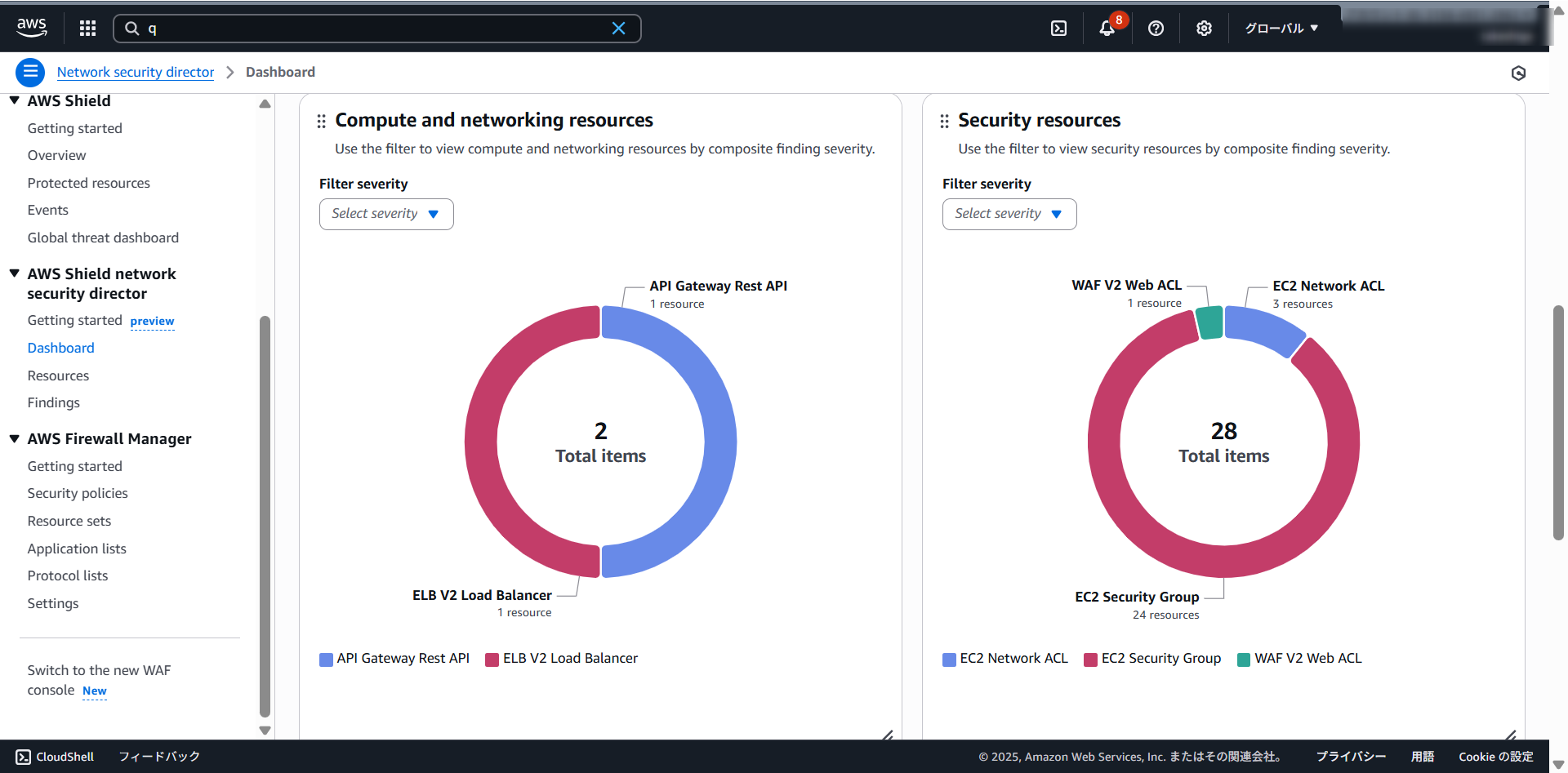Open severity filter in Compute and networking
Image resolution: width=1568 pixels, height=773 pixels.
pyautogui.click(x=385, y=214)
